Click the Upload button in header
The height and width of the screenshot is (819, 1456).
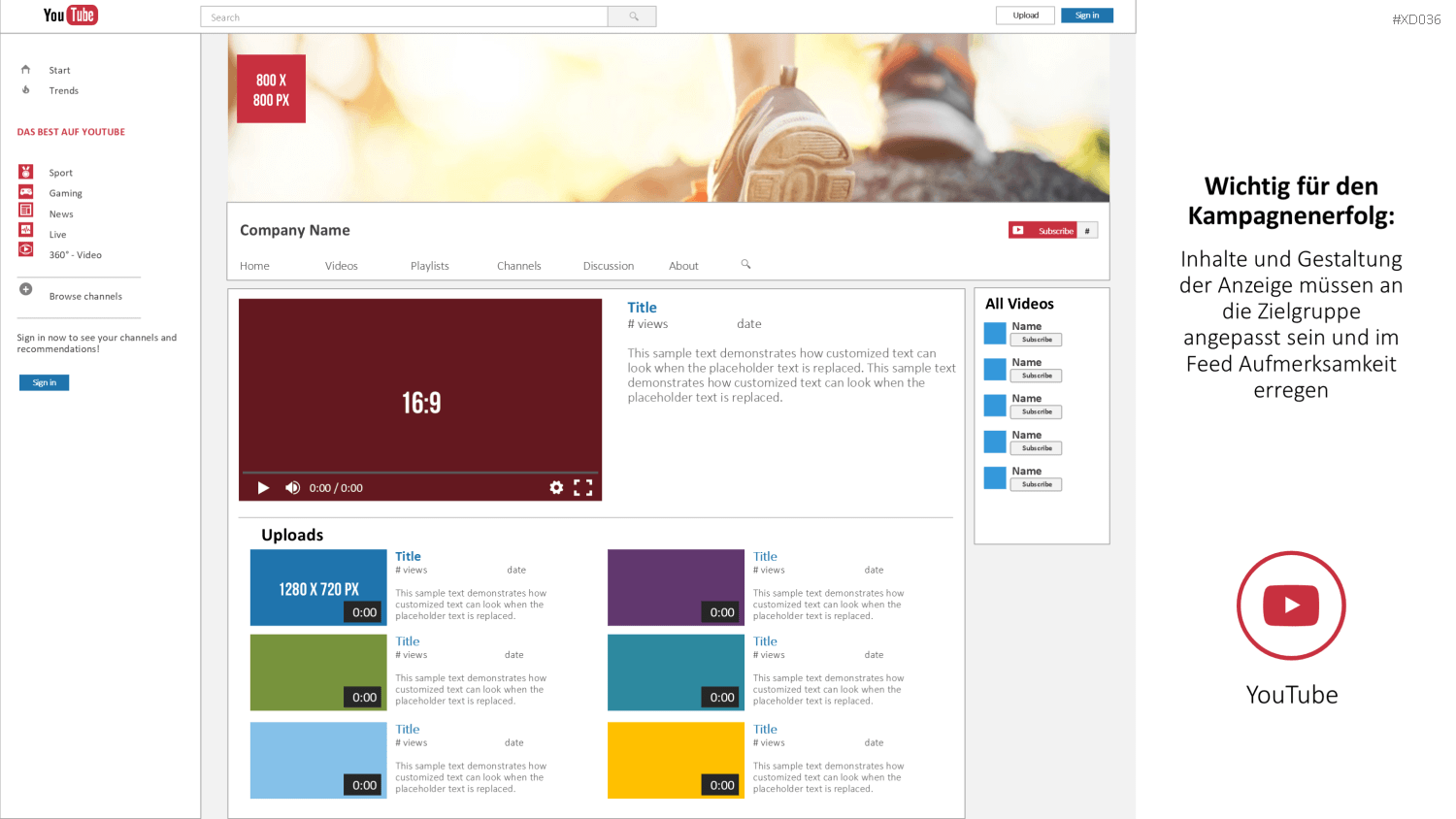coord(1025,16)
